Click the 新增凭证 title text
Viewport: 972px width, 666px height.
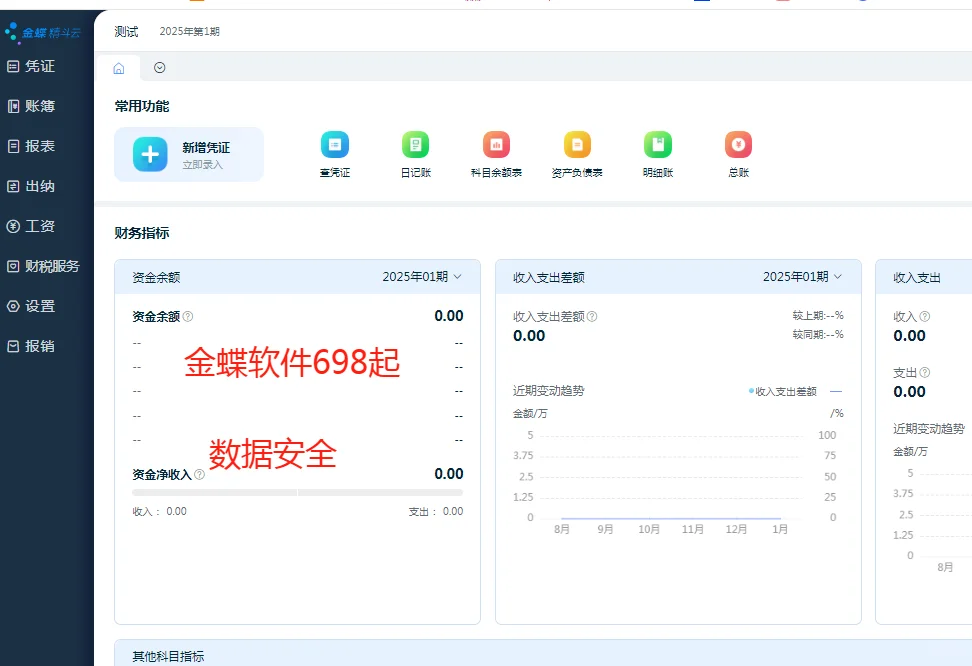[206, 148]
